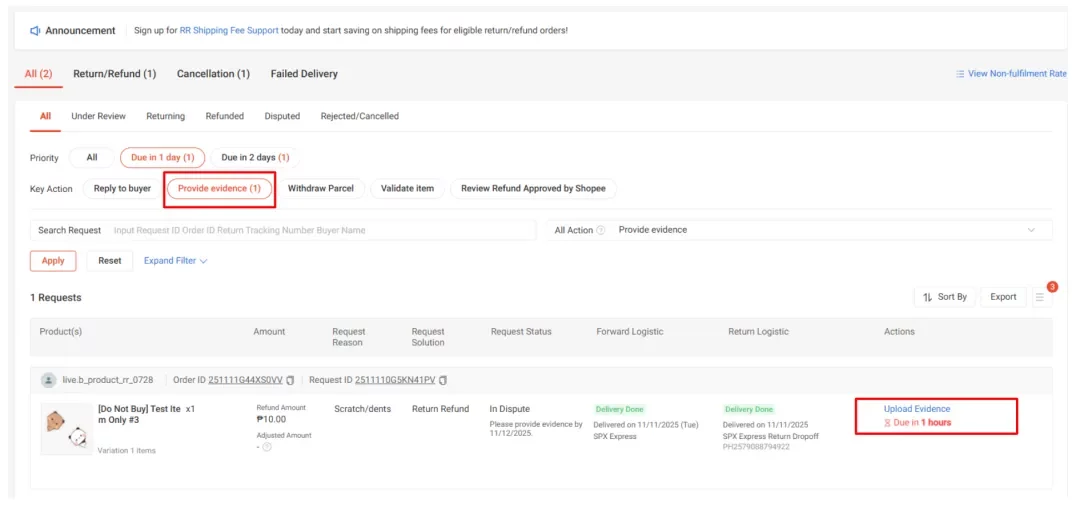Copy the Request ID using copy icon
This screenshot has height=511, width=1080.
(x=443, y=380)
